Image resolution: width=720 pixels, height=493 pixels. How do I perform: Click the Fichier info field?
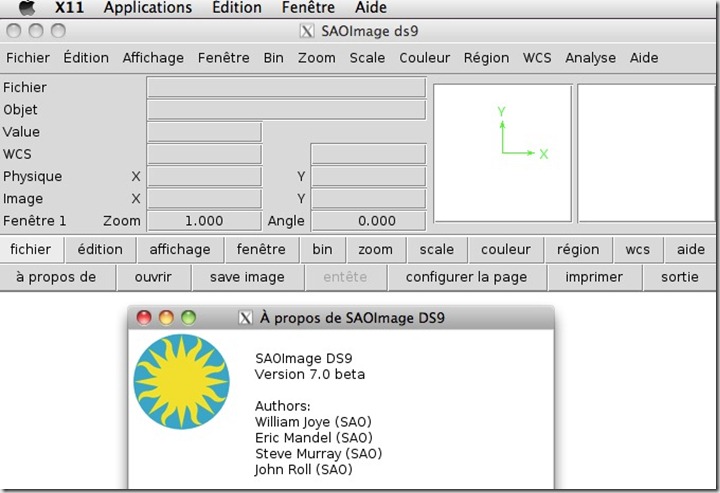coord(287,87)
